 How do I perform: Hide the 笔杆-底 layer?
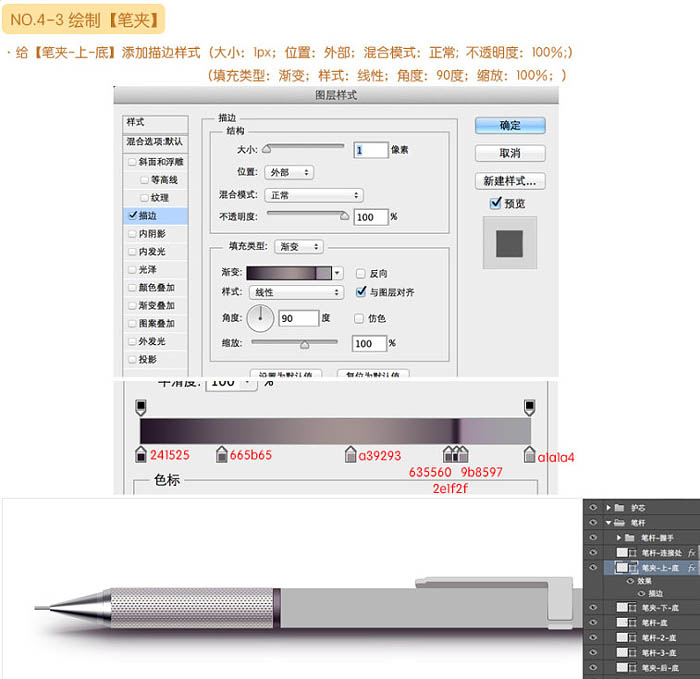tap(593, 622)
